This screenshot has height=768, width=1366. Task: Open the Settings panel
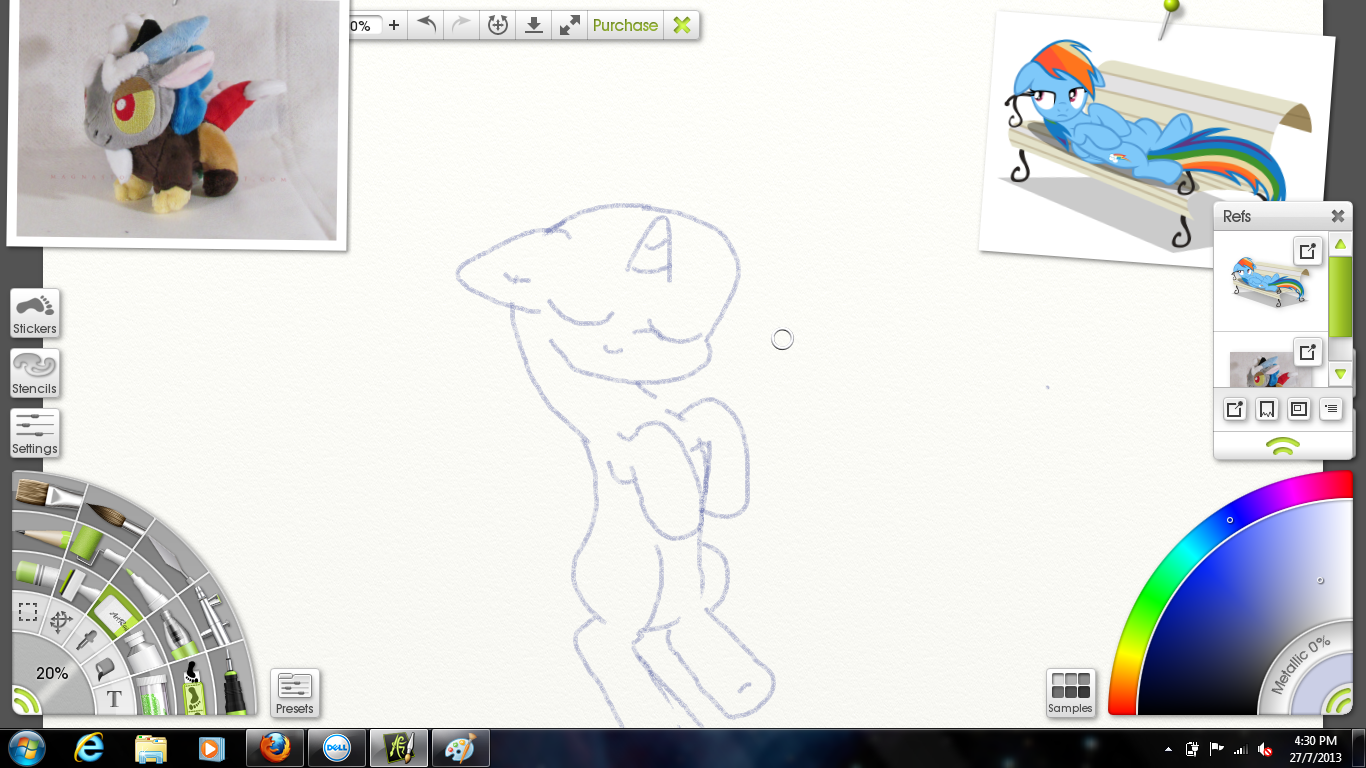[x=35, y=433]
